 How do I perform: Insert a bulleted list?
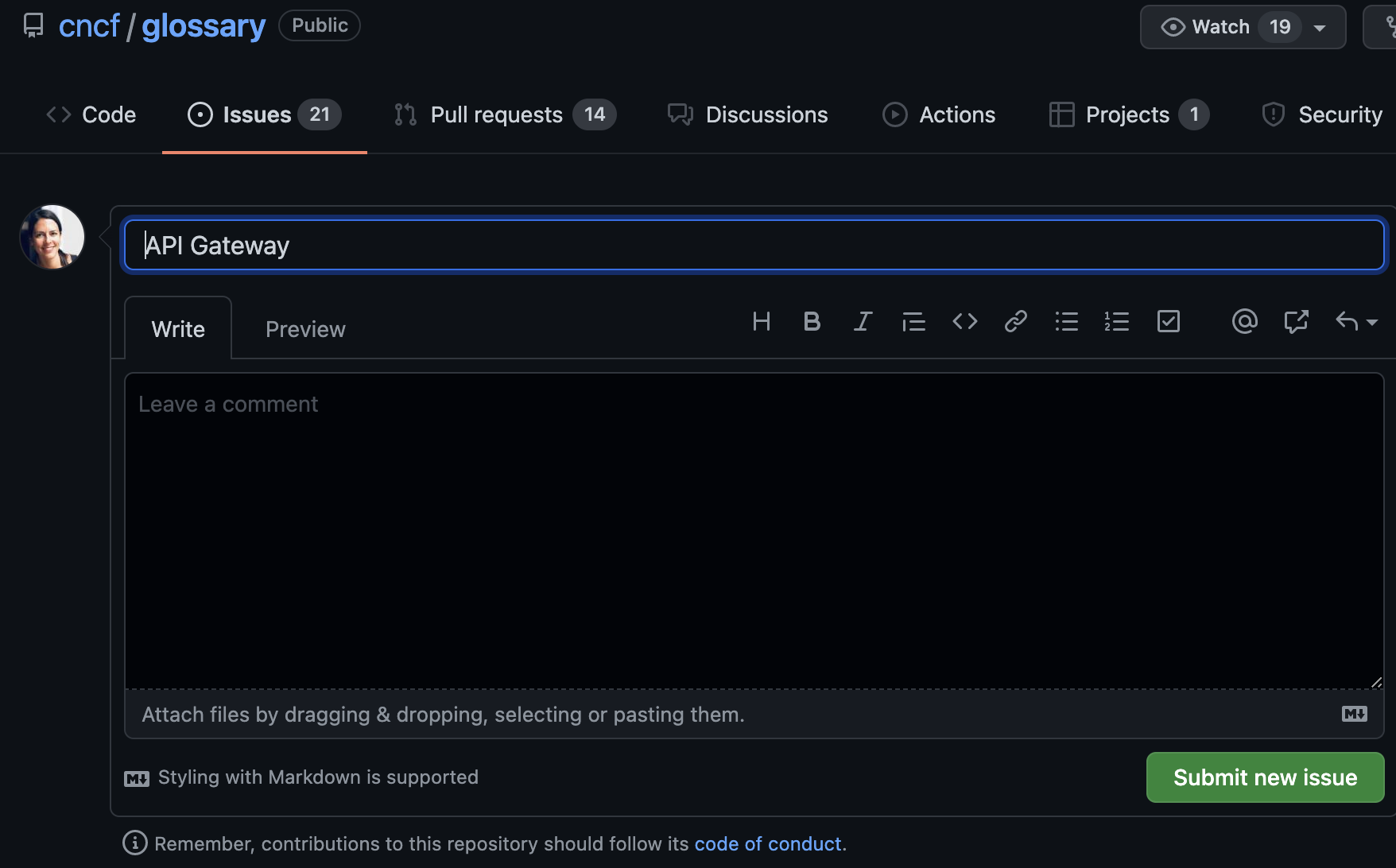[1066, 321]
